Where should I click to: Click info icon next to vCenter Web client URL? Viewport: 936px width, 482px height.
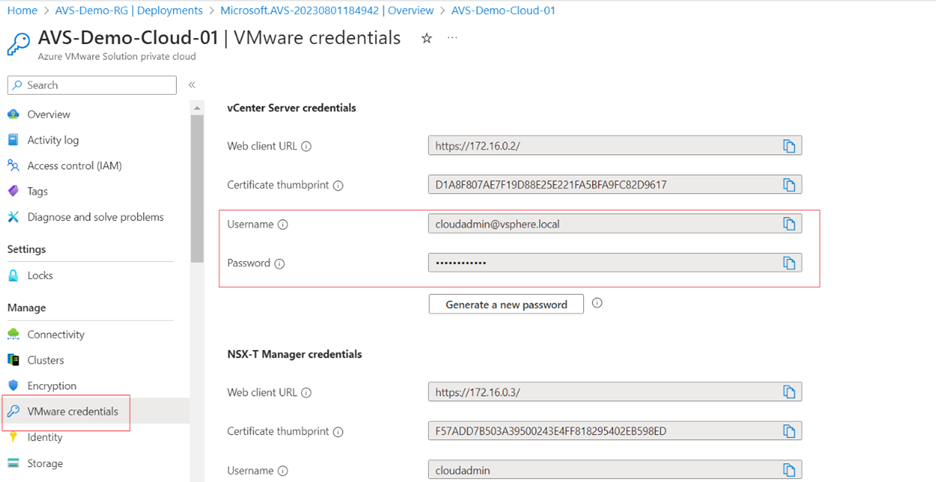306,146
